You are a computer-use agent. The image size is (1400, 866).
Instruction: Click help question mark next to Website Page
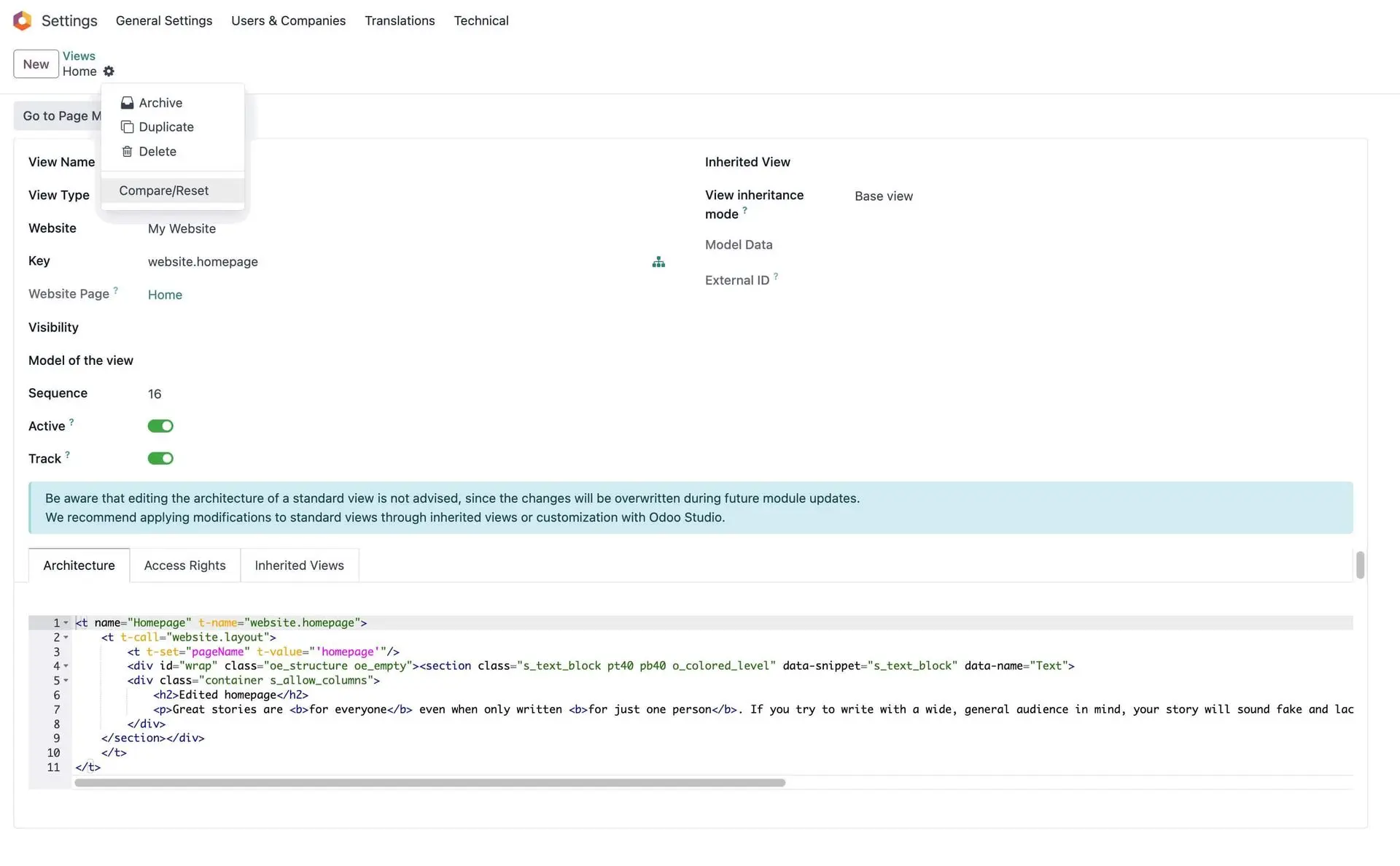[x=116, y=290]
